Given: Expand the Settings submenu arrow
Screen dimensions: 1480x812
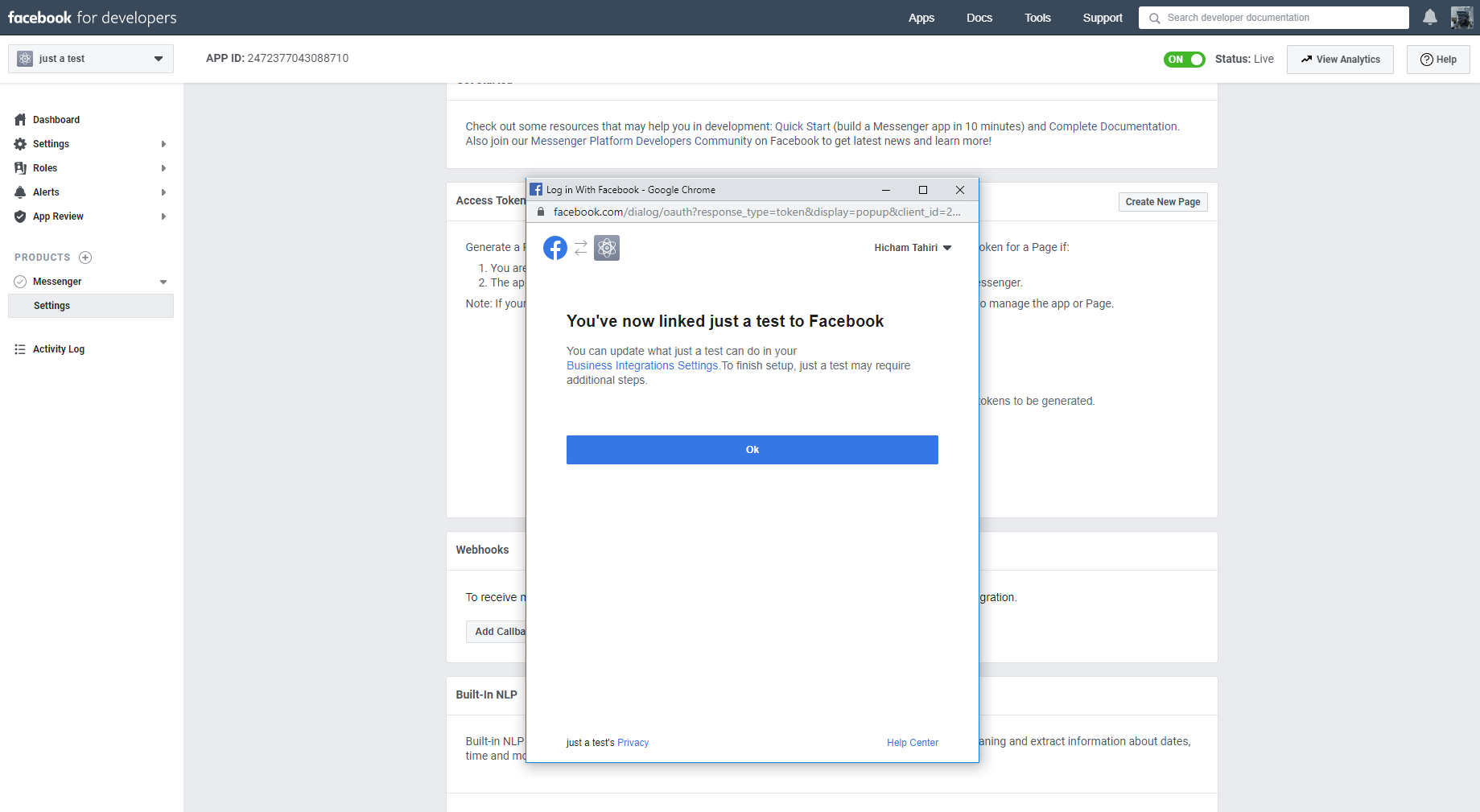Looking at the screenshot, I should tap(163, 144).
